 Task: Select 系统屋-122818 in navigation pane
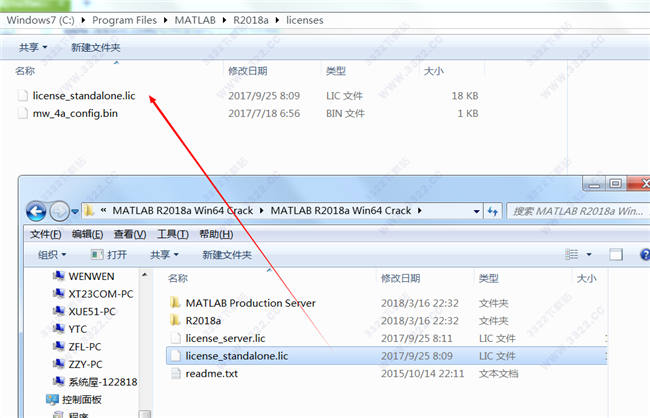102,382
